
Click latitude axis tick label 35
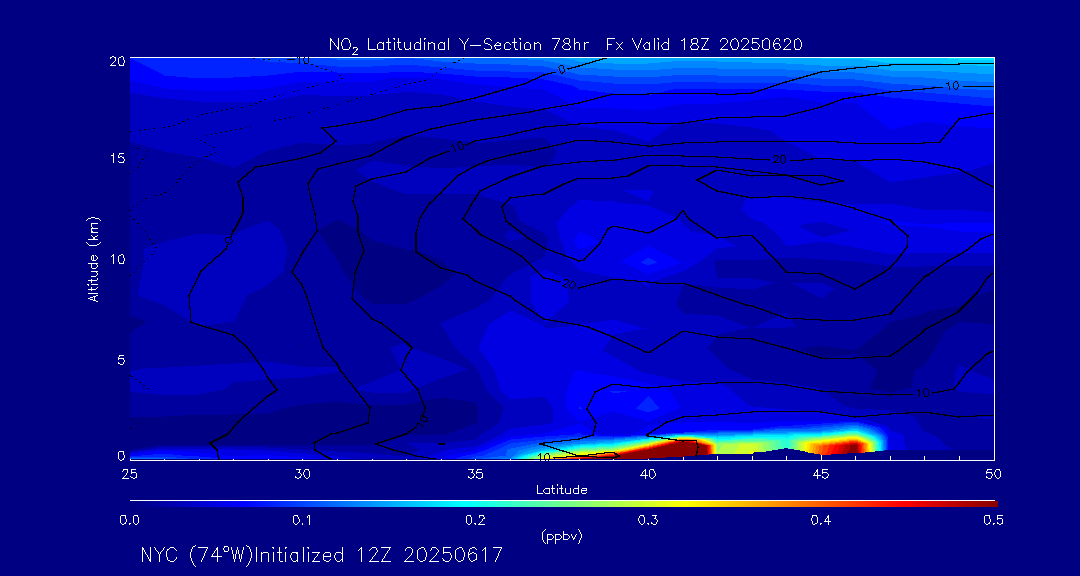coord(475,473)
